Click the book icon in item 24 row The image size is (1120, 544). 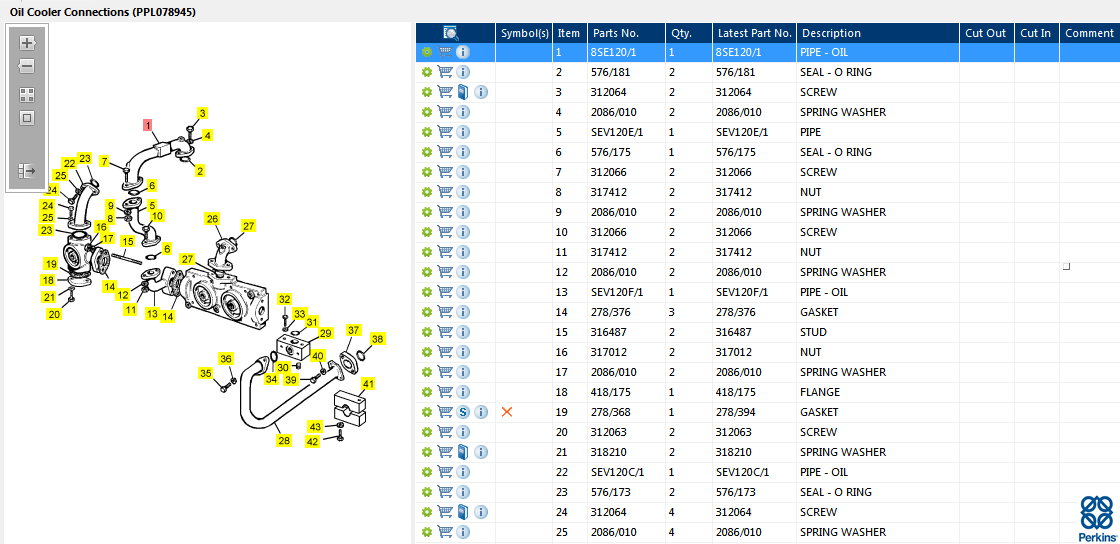click(x=463, y=512)
